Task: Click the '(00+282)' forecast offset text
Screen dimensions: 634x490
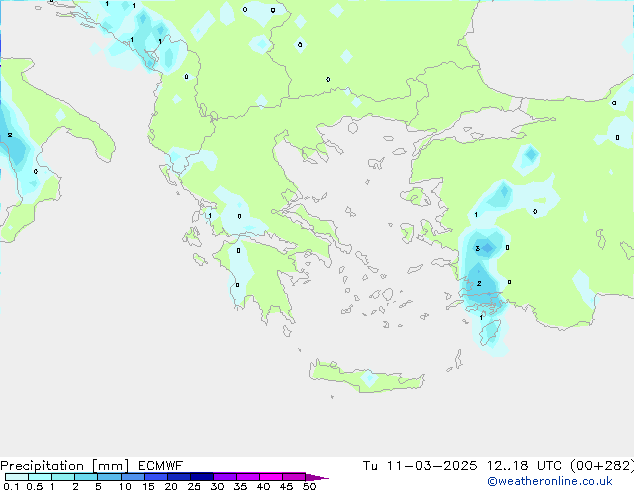Action: pyautogui.click(x=602, y=466)
